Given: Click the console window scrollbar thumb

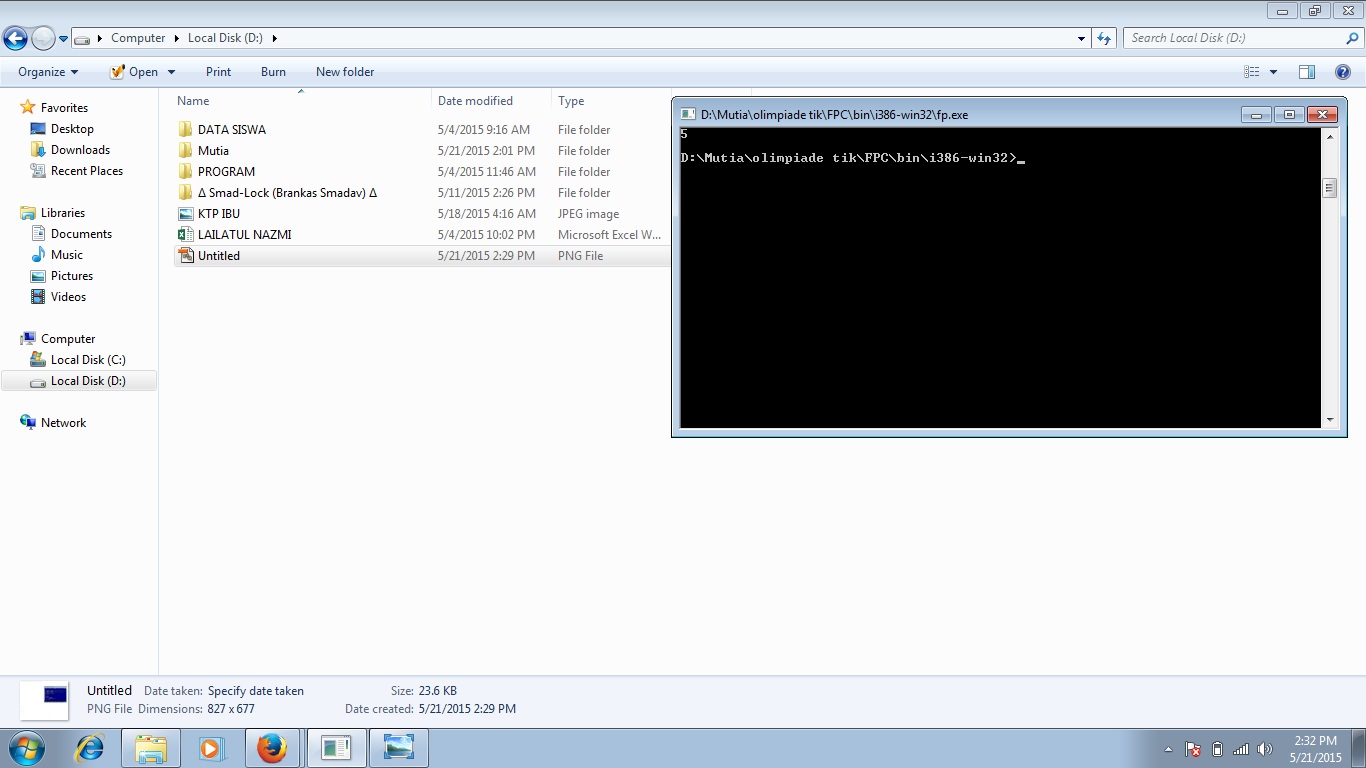Looking at the screenshot, I should (x=1329, y=188).
